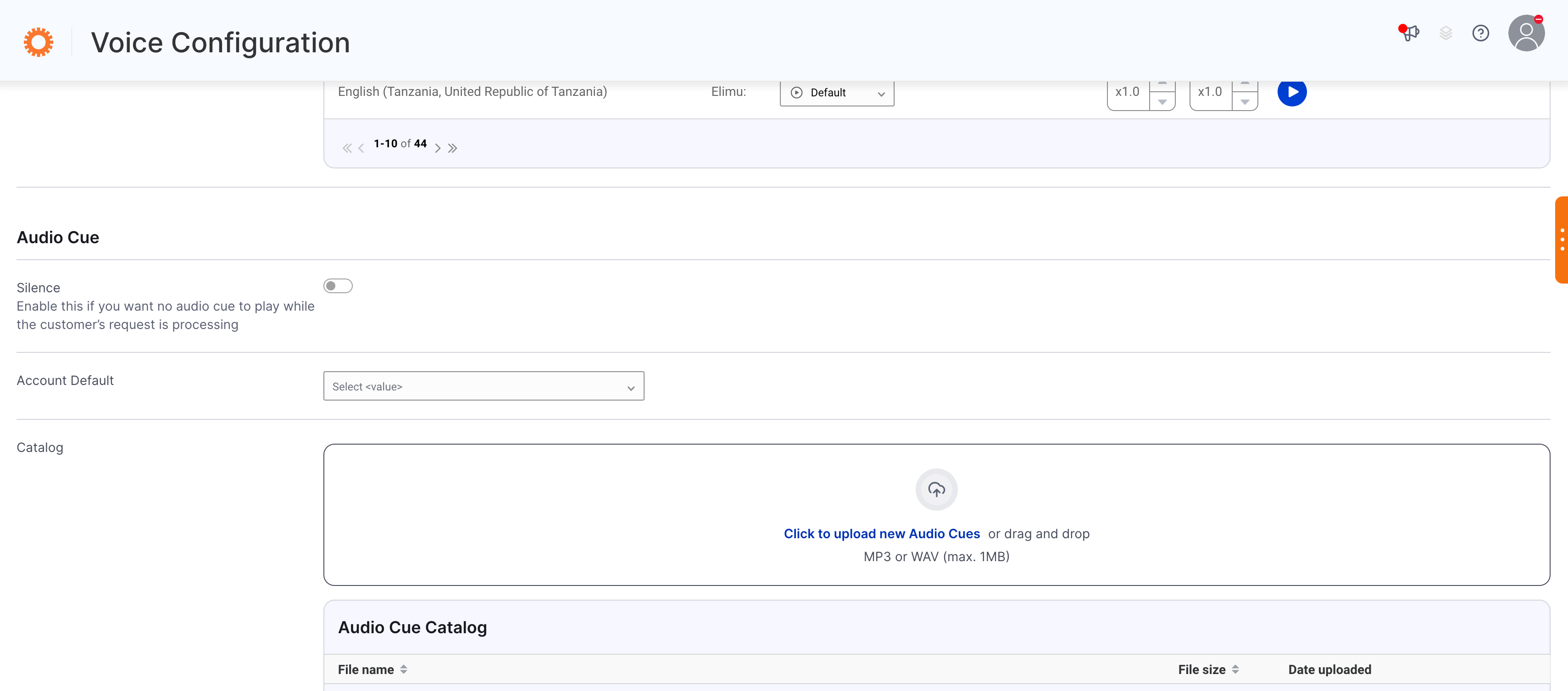Go to next page of voices
The width and height of the screenshot is (1568, 691).
(x=437, y=148)
